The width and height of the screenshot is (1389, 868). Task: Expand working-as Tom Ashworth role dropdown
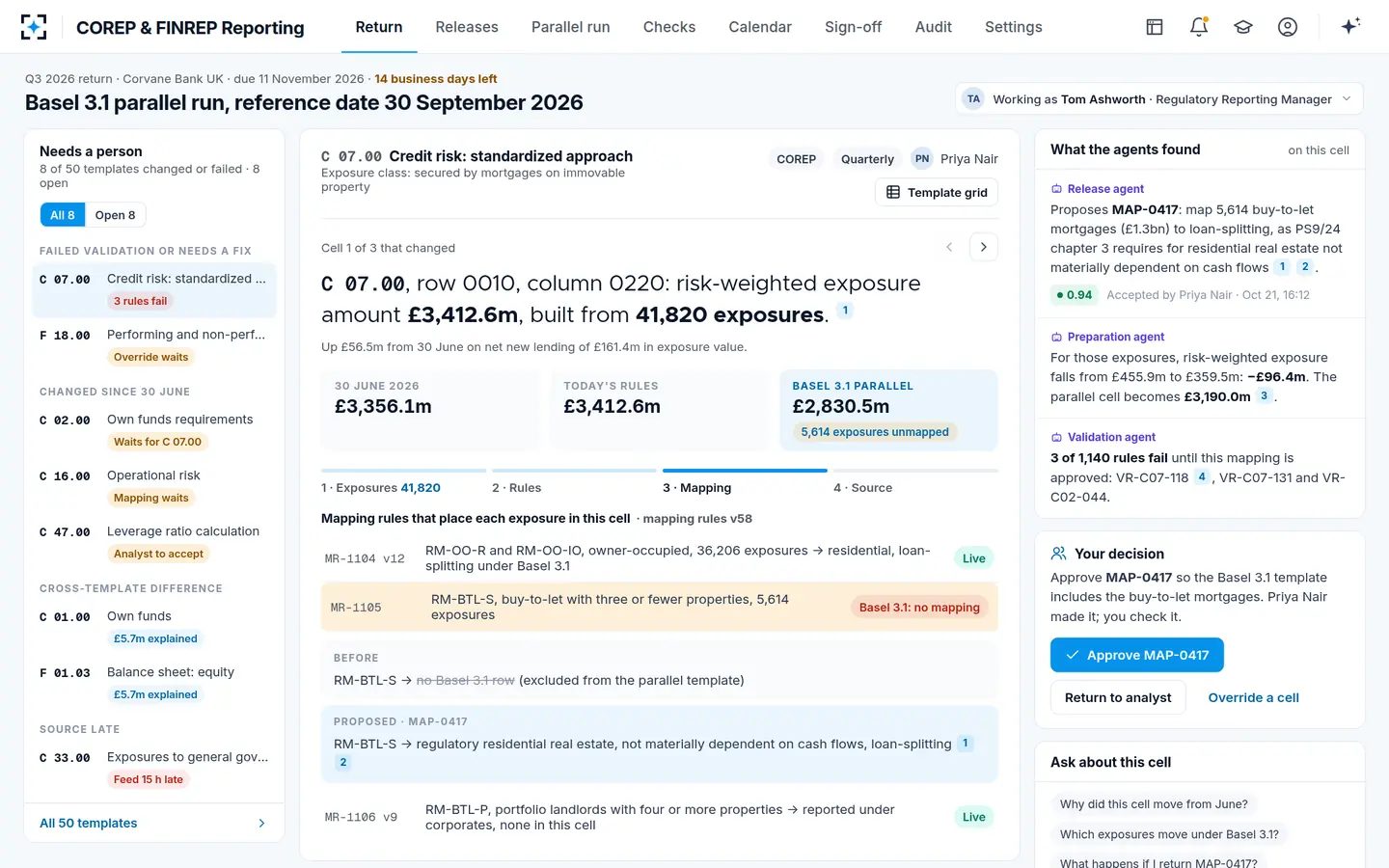tap(1158, 98)
